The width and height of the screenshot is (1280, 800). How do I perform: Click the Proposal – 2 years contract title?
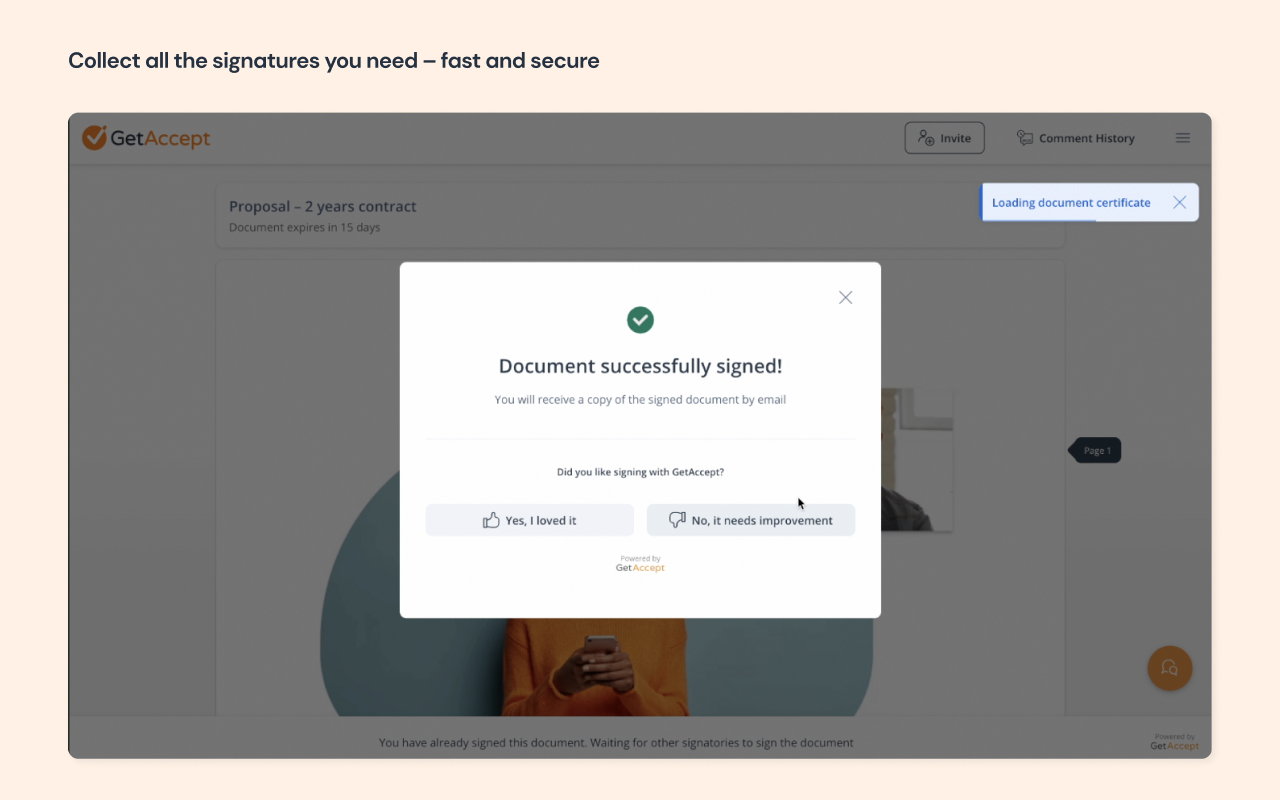[x=323, y=206]
